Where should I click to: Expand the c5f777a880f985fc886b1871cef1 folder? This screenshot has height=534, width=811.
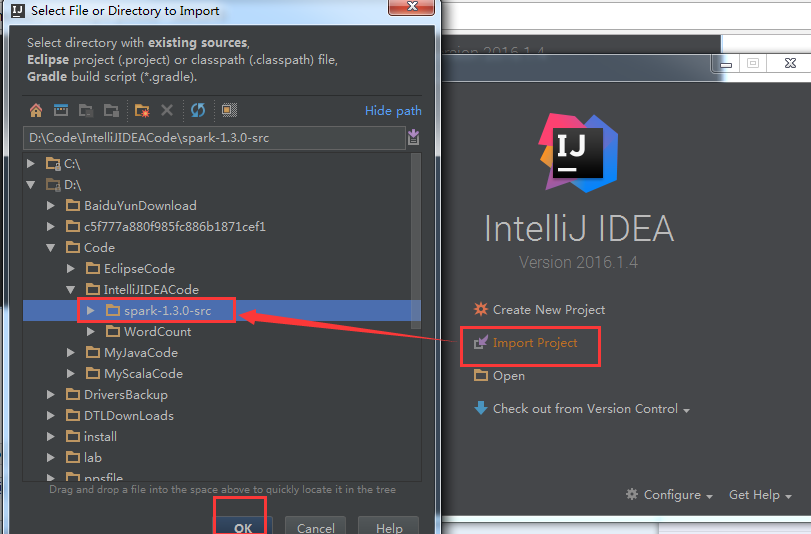point(51,227)
